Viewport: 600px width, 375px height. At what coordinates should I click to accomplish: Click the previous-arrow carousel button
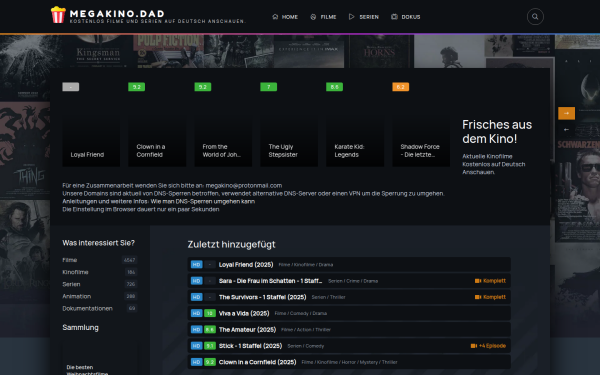(x=566, y=129)
